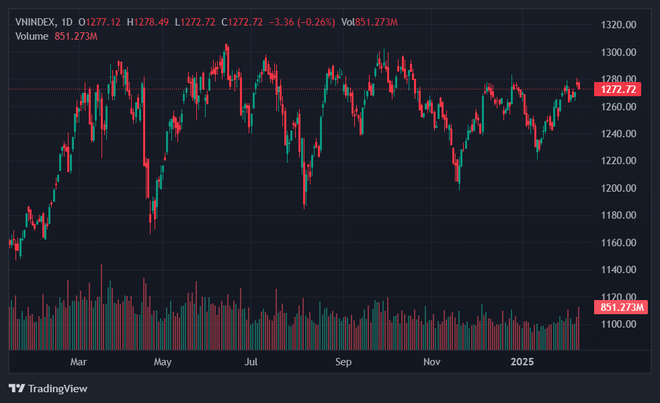Viewport: 660px width, 403px height.
Task: Click the red 1272.72 last price tag
Action: coord(617,89)
